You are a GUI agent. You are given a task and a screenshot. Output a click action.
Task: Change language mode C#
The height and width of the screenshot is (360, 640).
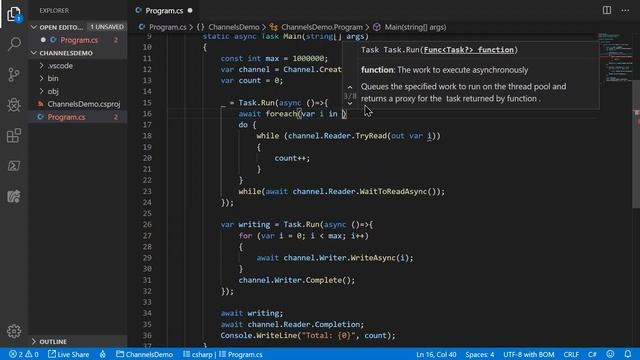coord(592,354)
